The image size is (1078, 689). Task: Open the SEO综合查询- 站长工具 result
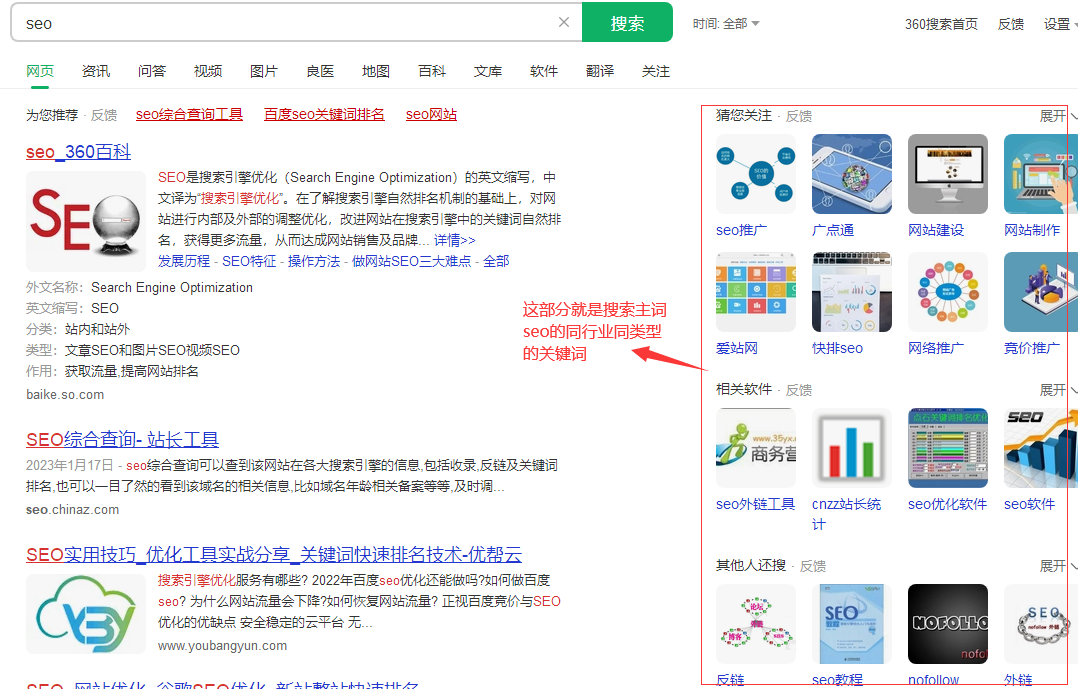pyautogui.click(x=122, y=439)
